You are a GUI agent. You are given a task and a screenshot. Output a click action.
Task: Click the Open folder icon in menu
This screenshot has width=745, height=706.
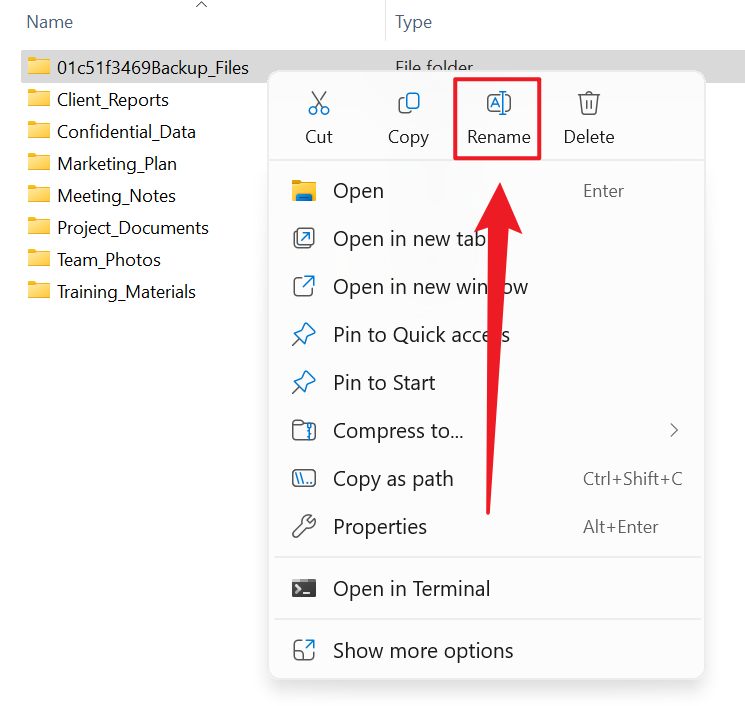304,191
